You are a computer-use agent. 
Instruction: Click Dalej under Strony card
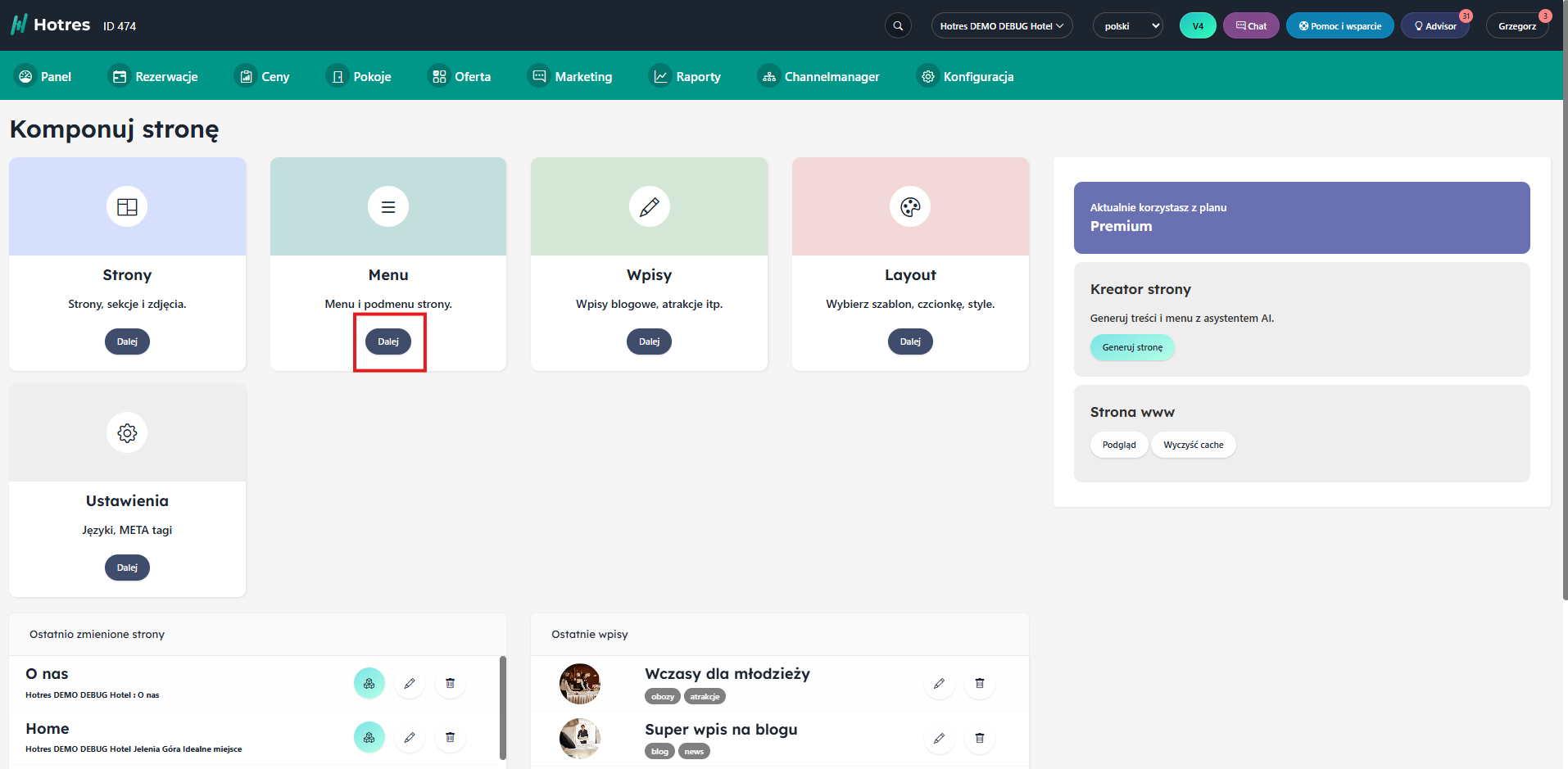pos(127,342)
